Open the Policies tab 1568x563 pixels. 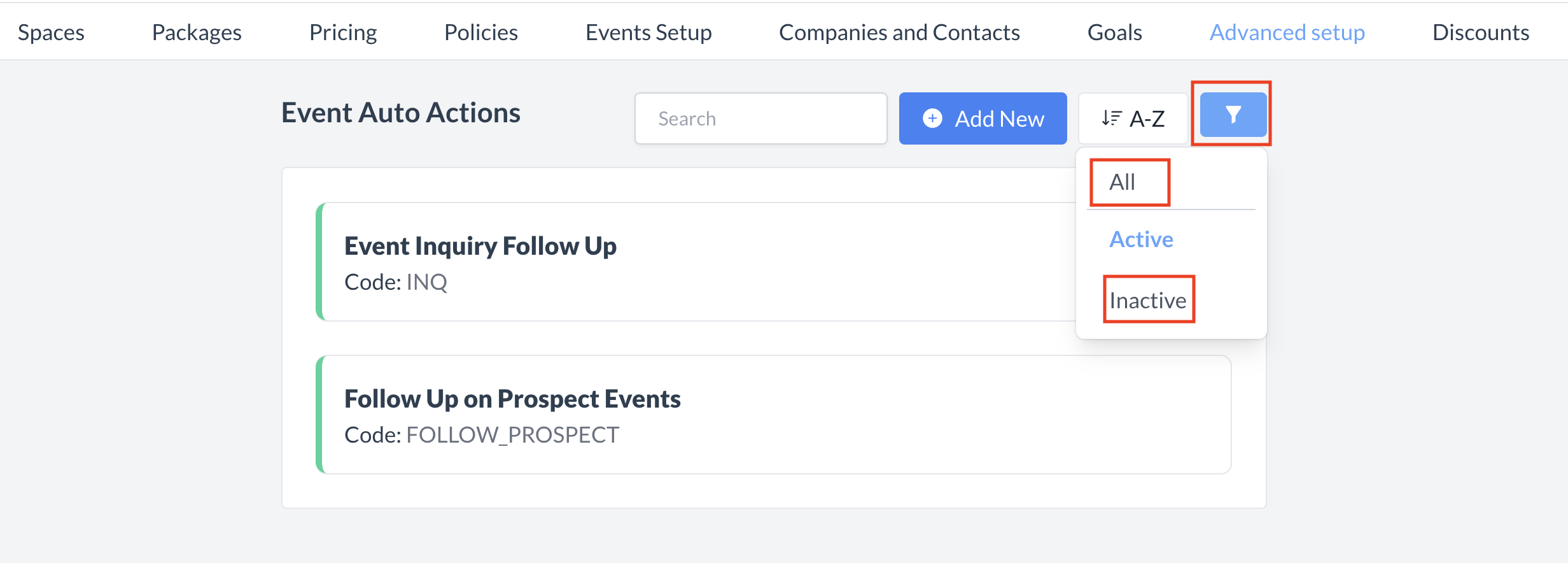click(x=480, y=32)
